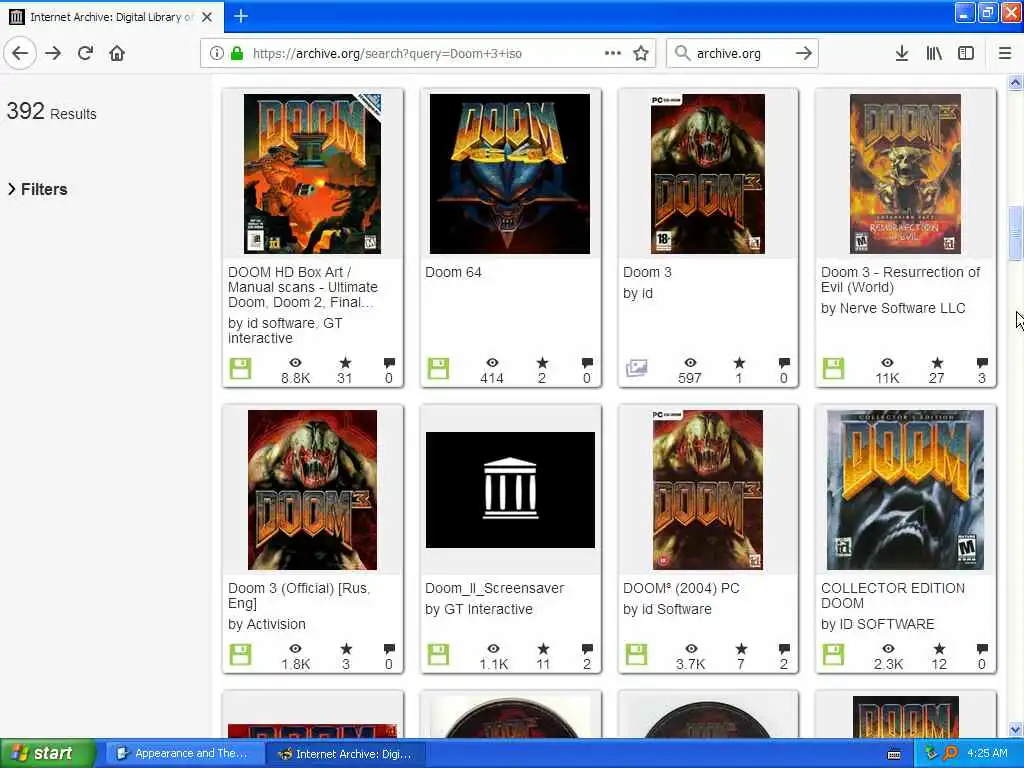Expand the Filters section
Image resolution: width=1024 pixels, height=768 pixels.
pyautogui.click(x=38, y=189)
